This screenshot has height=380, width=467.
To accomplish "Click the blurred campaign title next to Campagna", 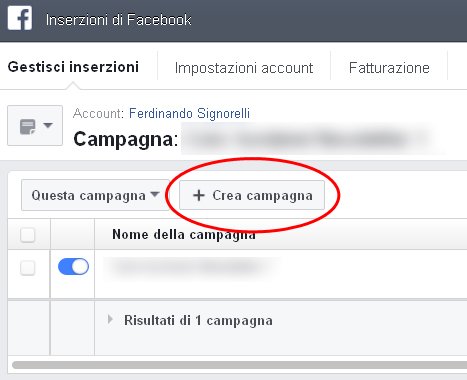I will (x=312, y=140).
